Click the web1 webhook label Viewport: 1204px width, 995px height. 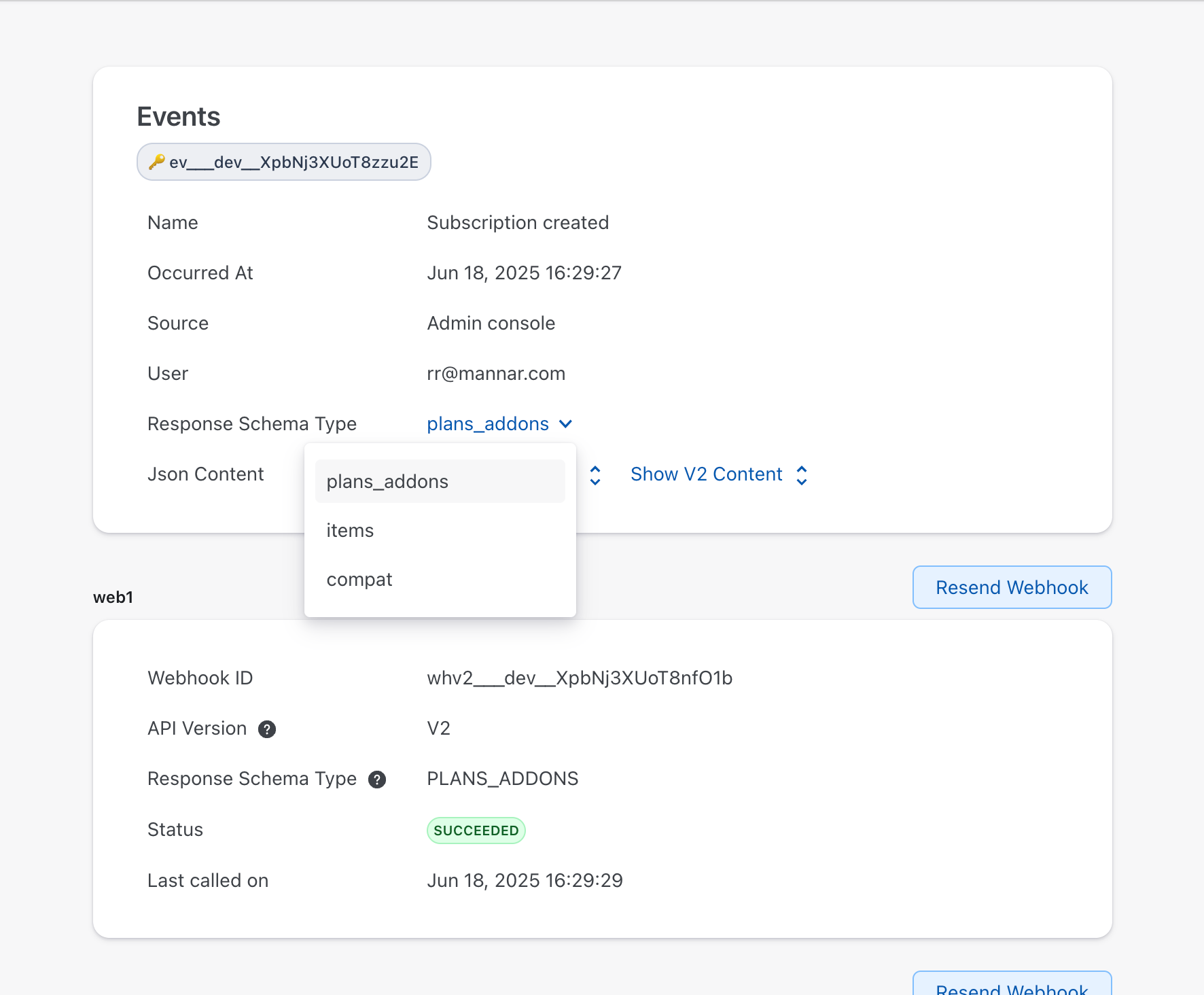pyautogui.click(x=113, y=597)
